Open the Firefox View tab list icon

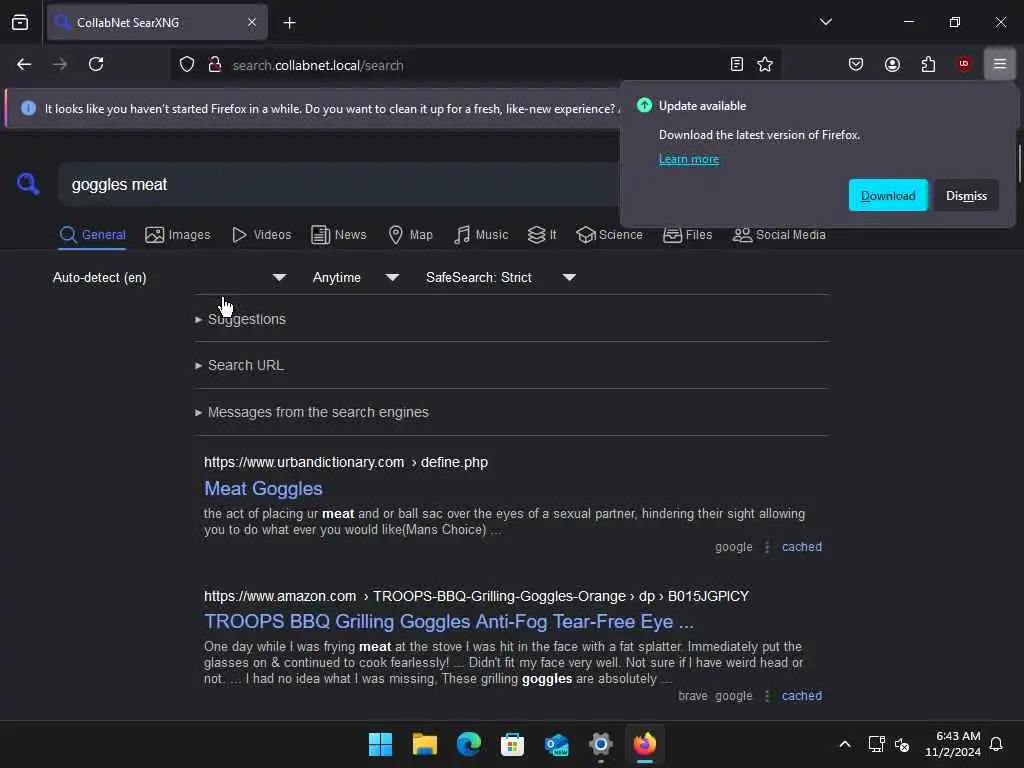click(20, 22)
